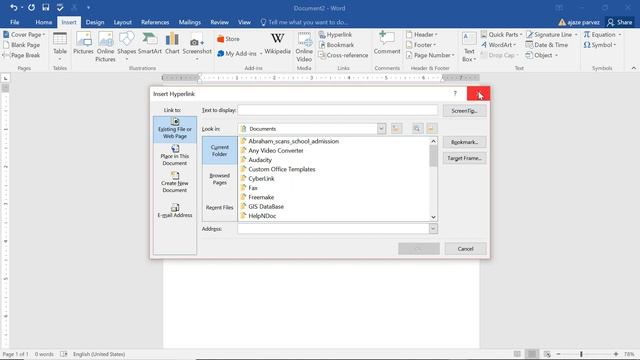Open the Header dropdown

422,35
